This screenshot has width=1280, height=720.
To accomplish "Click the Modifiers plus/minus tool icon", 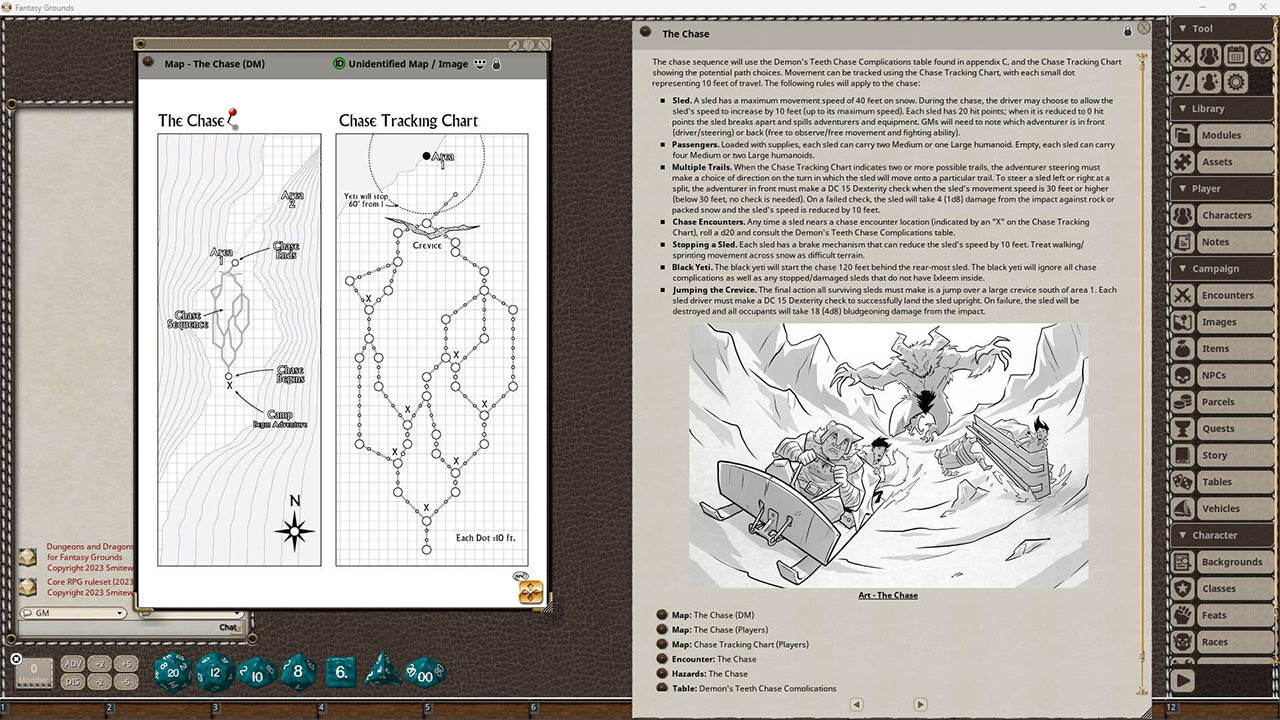I will (1183, 82).
